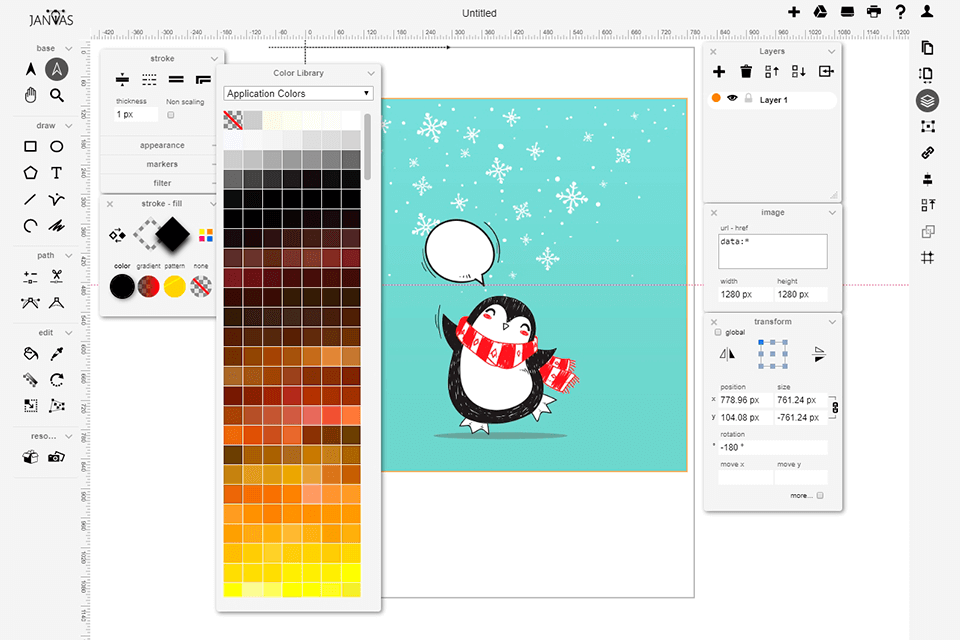Image resolution: width=960 pixels, height=640 pixels.
Task: Choose the pen path tool
Action: pos(56,199)
